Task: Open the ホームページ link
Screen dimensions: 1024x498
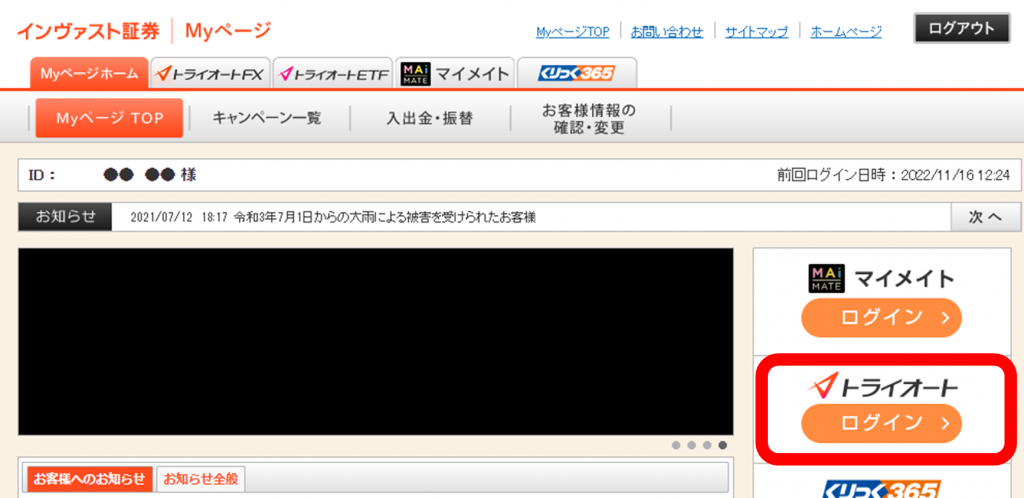Action: (x=846, y=31)
